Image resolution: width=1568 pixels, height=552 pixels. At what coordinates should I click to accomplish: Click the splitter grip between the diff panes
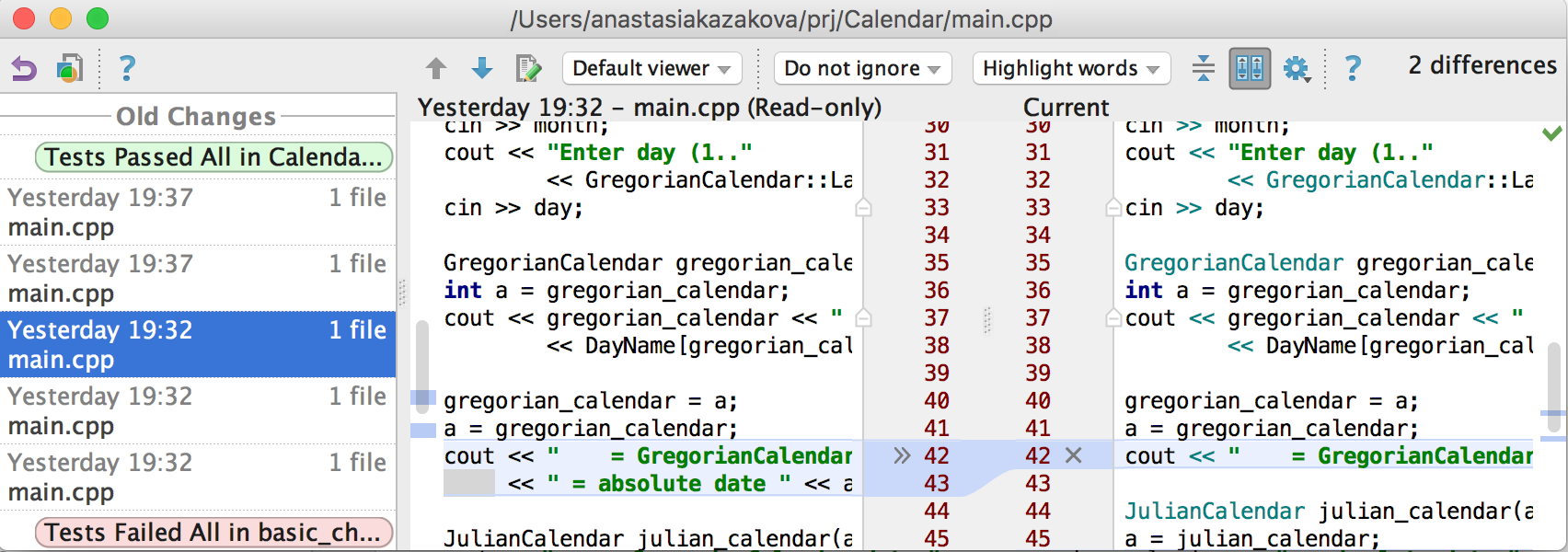[987, 319]
